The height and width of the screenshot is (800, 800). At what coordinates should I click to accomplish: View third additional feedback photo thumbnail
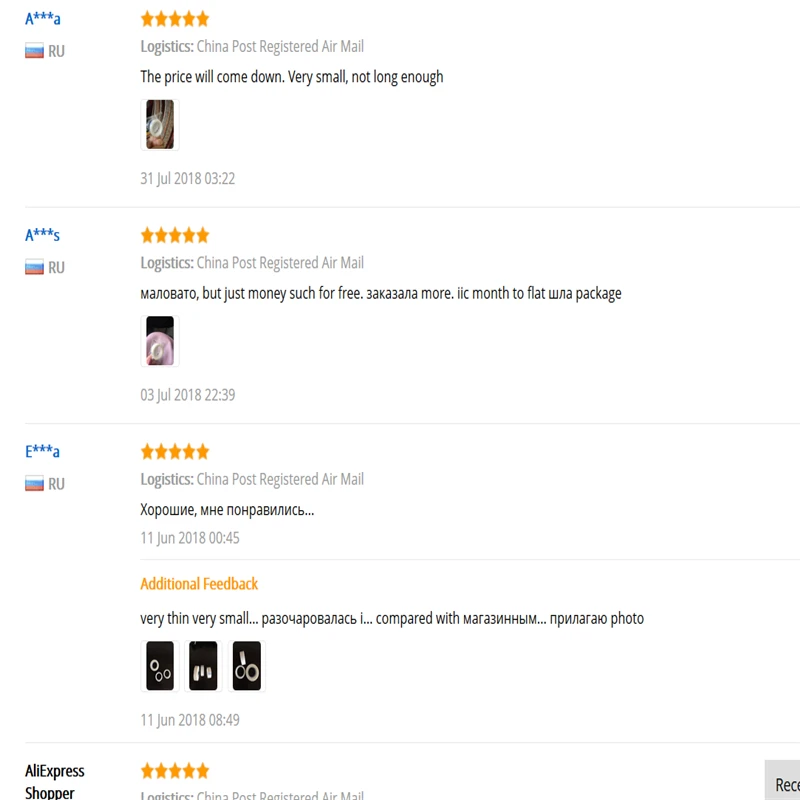tap(246, 666)
